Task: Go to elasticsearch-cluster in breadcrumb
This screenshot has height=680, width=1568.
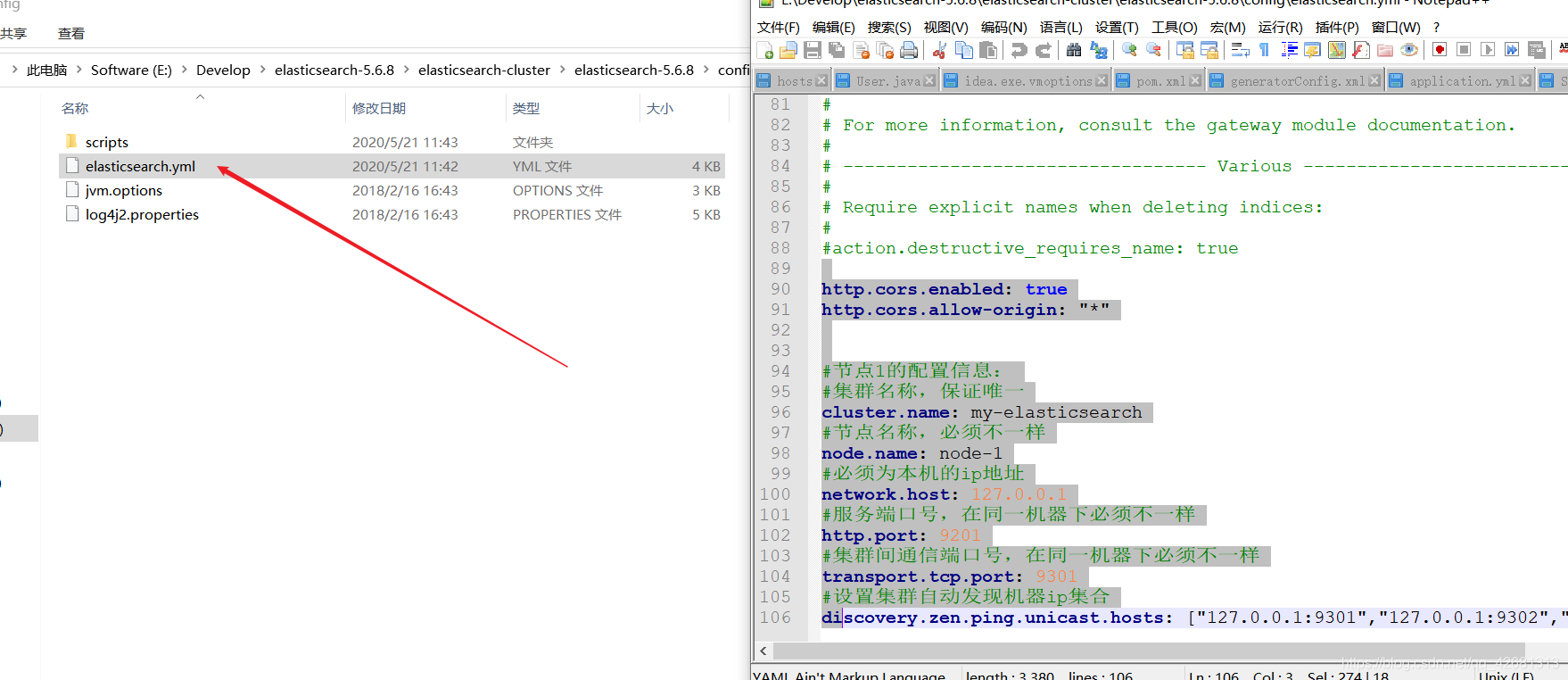Action: coord(484,70)
